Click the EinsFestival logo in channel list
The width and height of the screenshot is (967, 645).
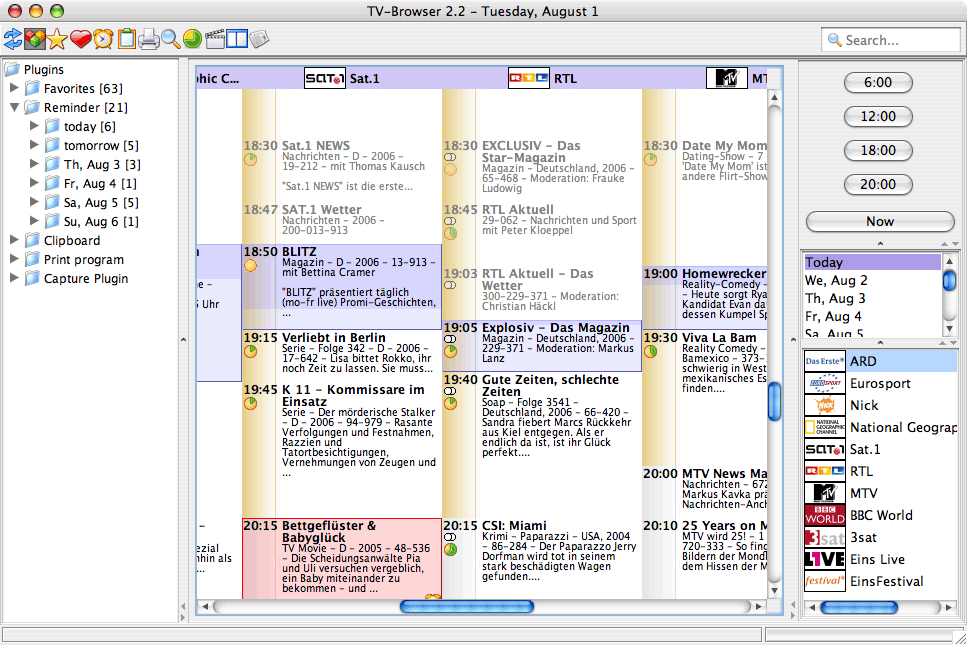[x=825, y=581]
